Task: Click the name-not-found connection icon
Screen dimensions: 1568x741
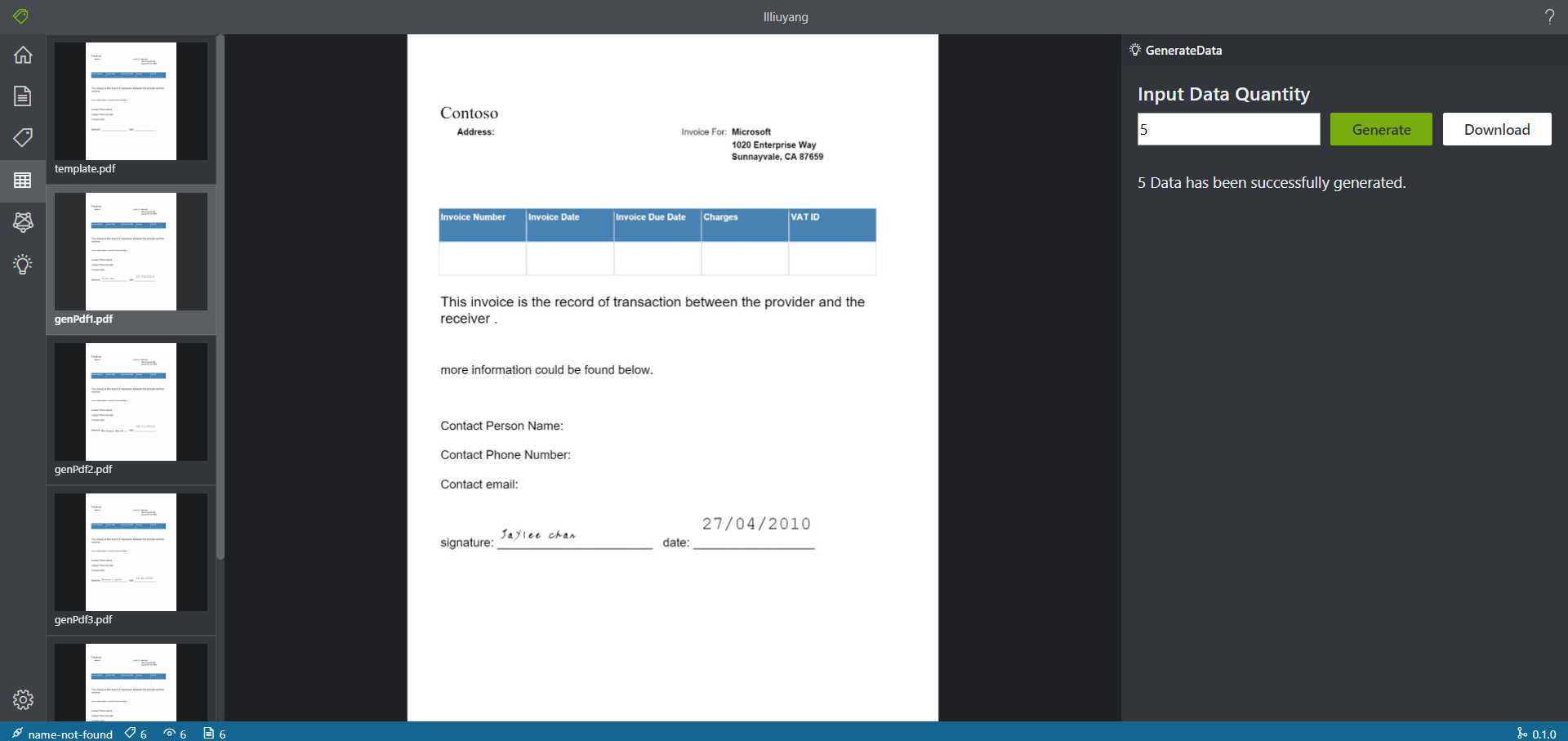Action: [17, 733]
